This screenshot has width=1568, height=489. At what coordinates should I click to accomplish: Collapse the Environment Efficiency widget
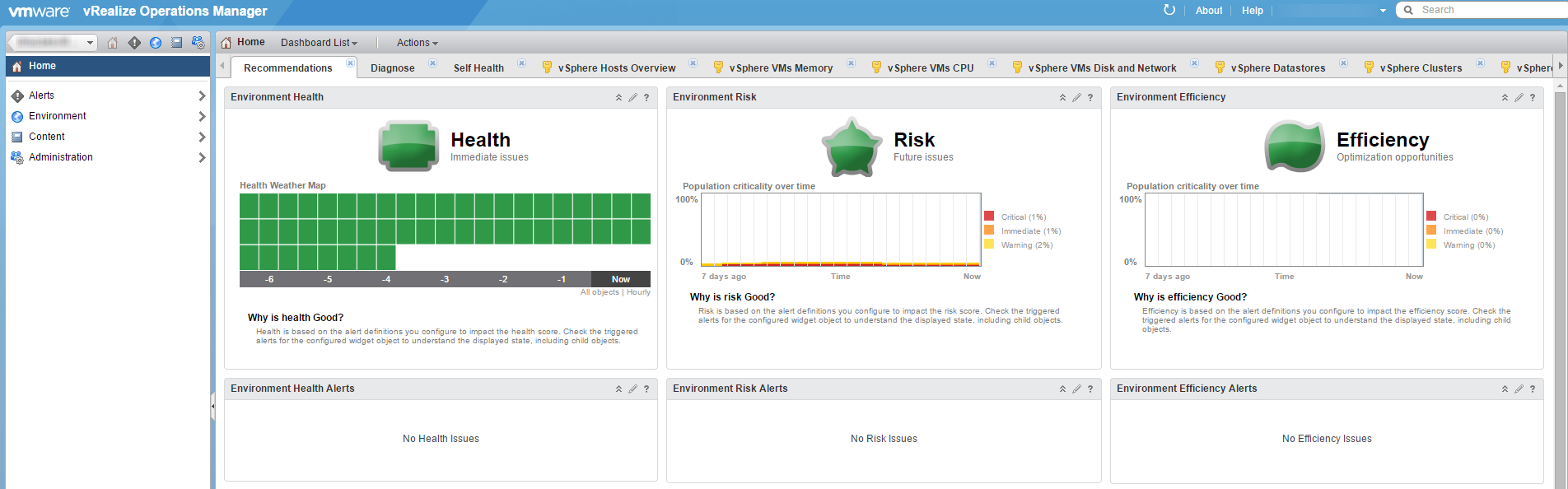(1505, 98)
